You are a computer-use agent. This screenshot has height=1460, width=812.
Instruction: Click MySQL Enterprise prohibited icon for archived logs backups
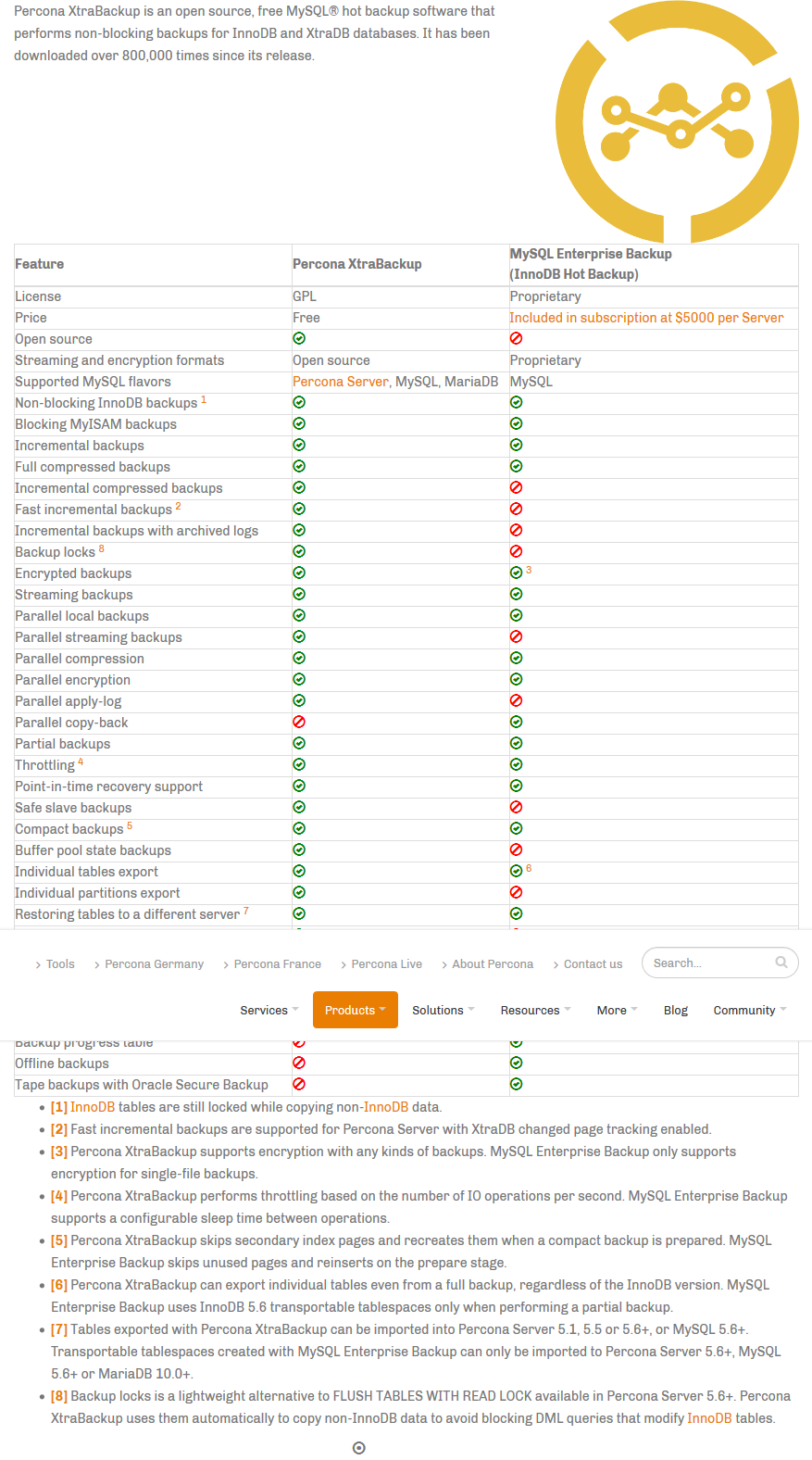[x=516, y=530]
